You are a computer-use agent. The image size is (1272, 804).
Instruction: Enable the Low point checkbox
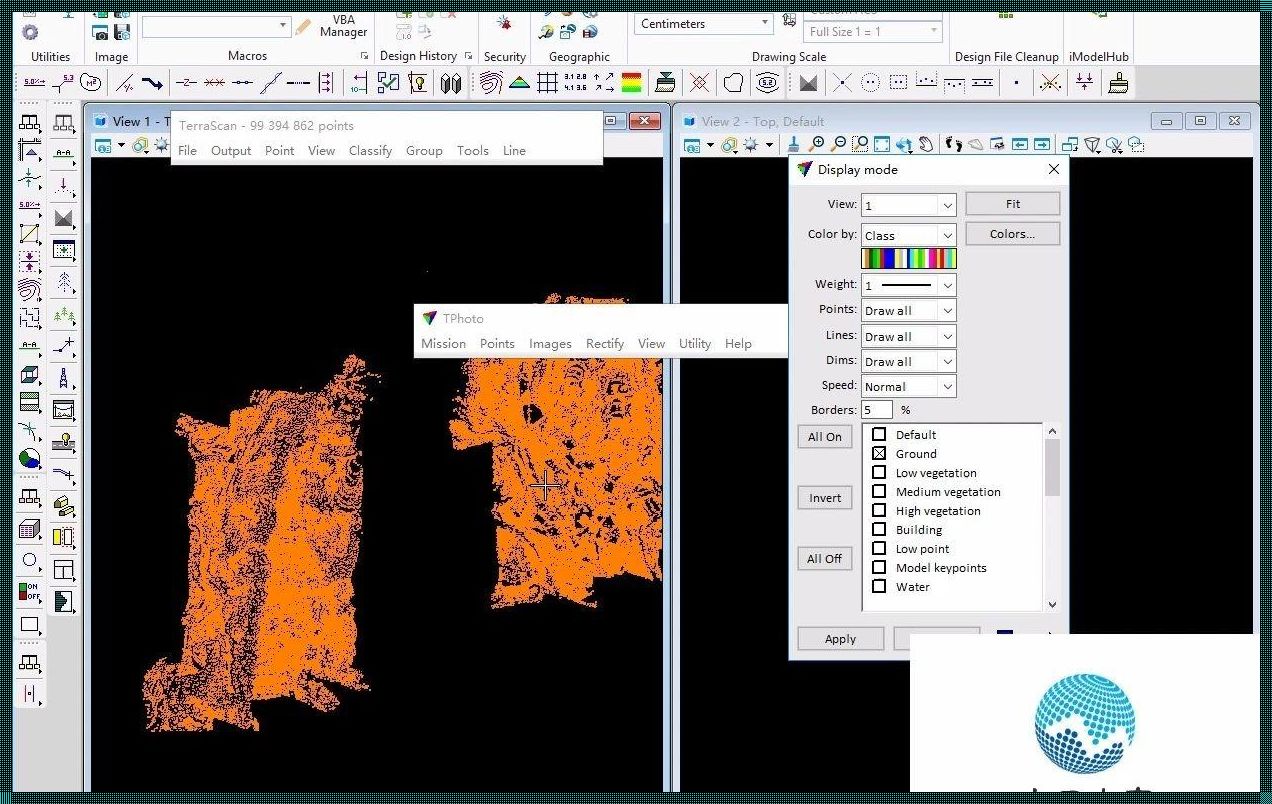879,548
